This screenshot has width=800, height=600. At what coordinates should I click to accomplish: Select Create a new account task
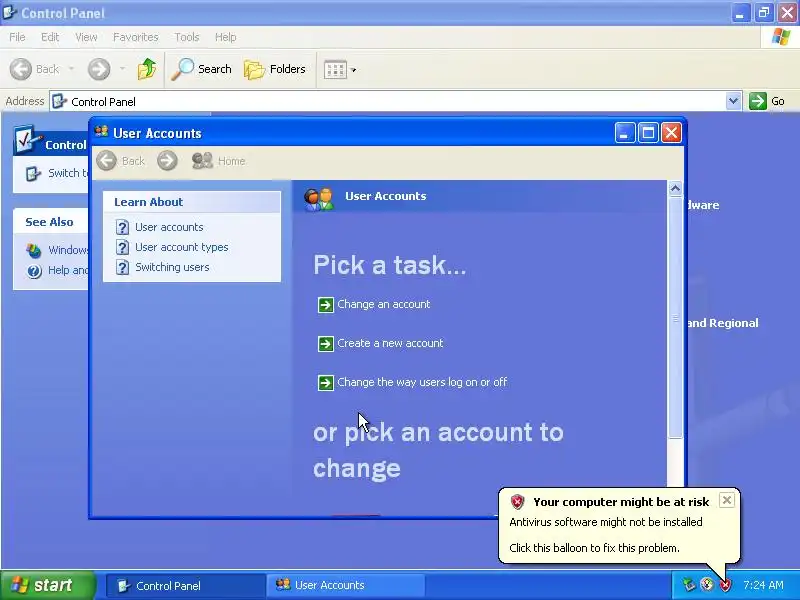click(390, 343)
